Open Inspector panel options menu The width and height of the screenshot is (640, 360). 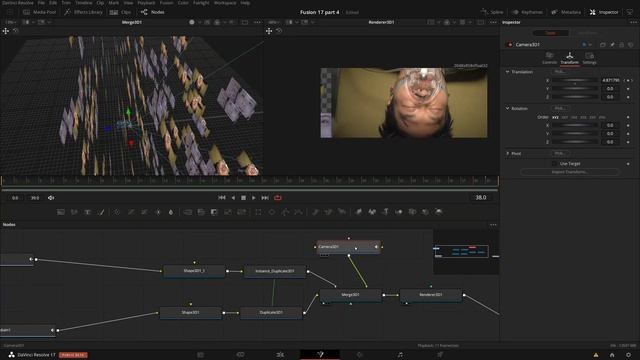[633, 22]
